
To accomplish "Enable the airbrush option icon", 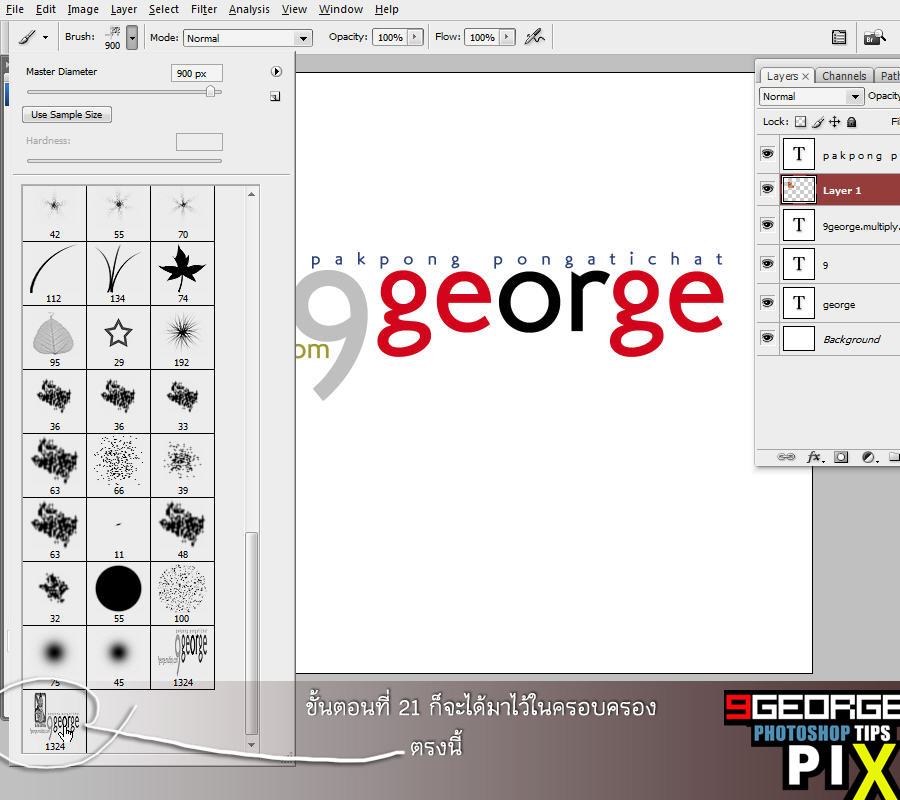I will [x=534, y=37].
